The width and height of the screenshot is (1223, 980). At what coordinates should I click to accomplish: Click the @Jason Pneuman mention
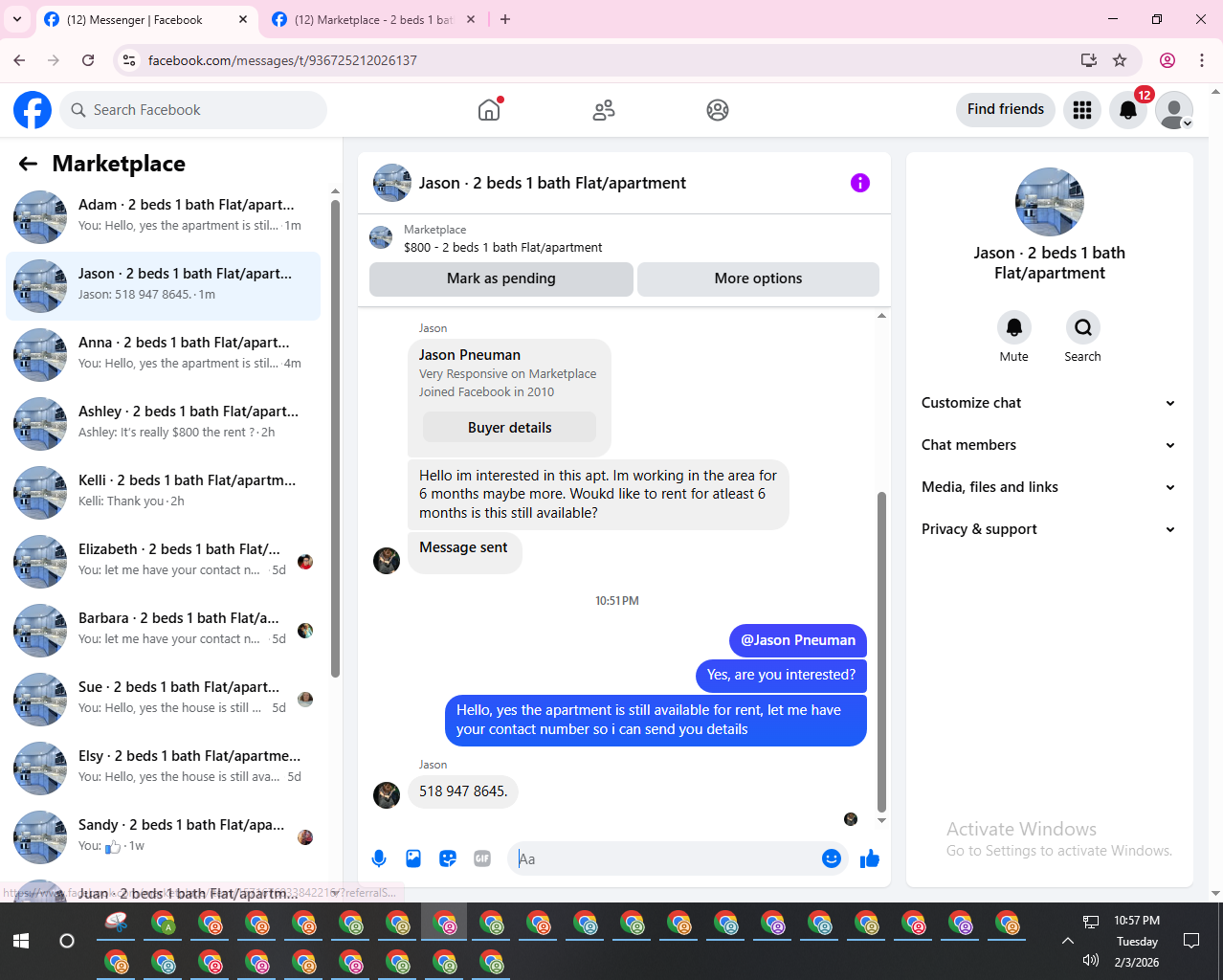798,640
